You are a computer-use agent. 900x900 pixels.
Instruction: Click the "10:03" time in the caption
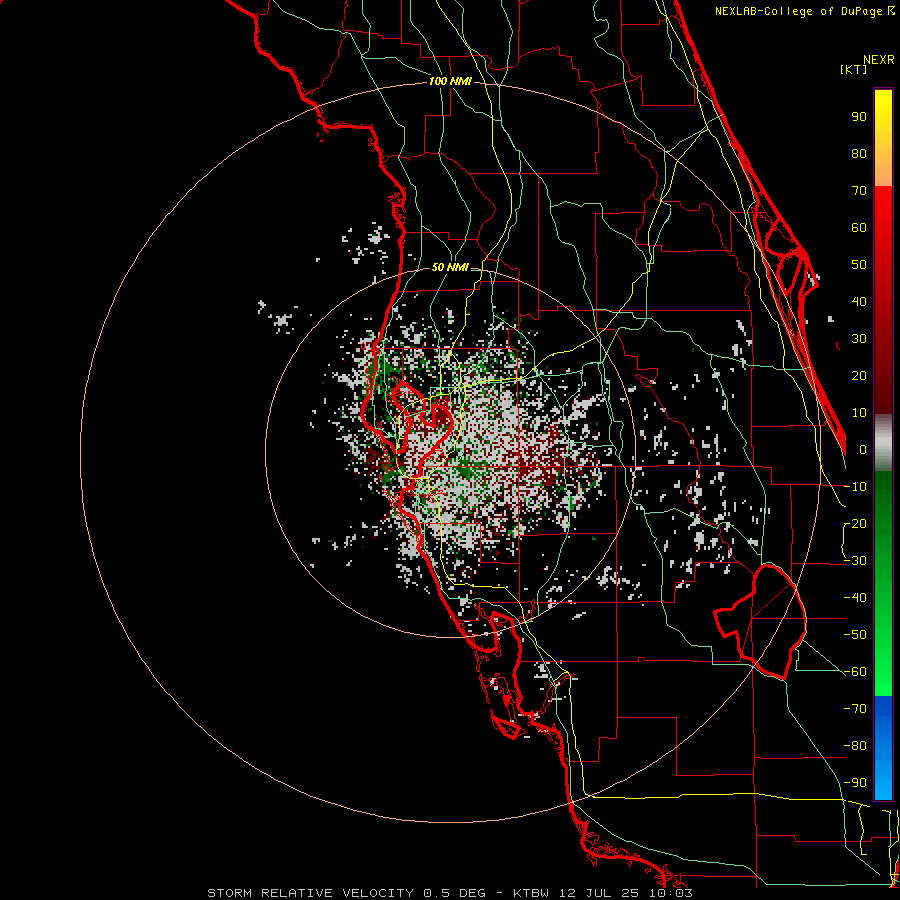point(672,893)
